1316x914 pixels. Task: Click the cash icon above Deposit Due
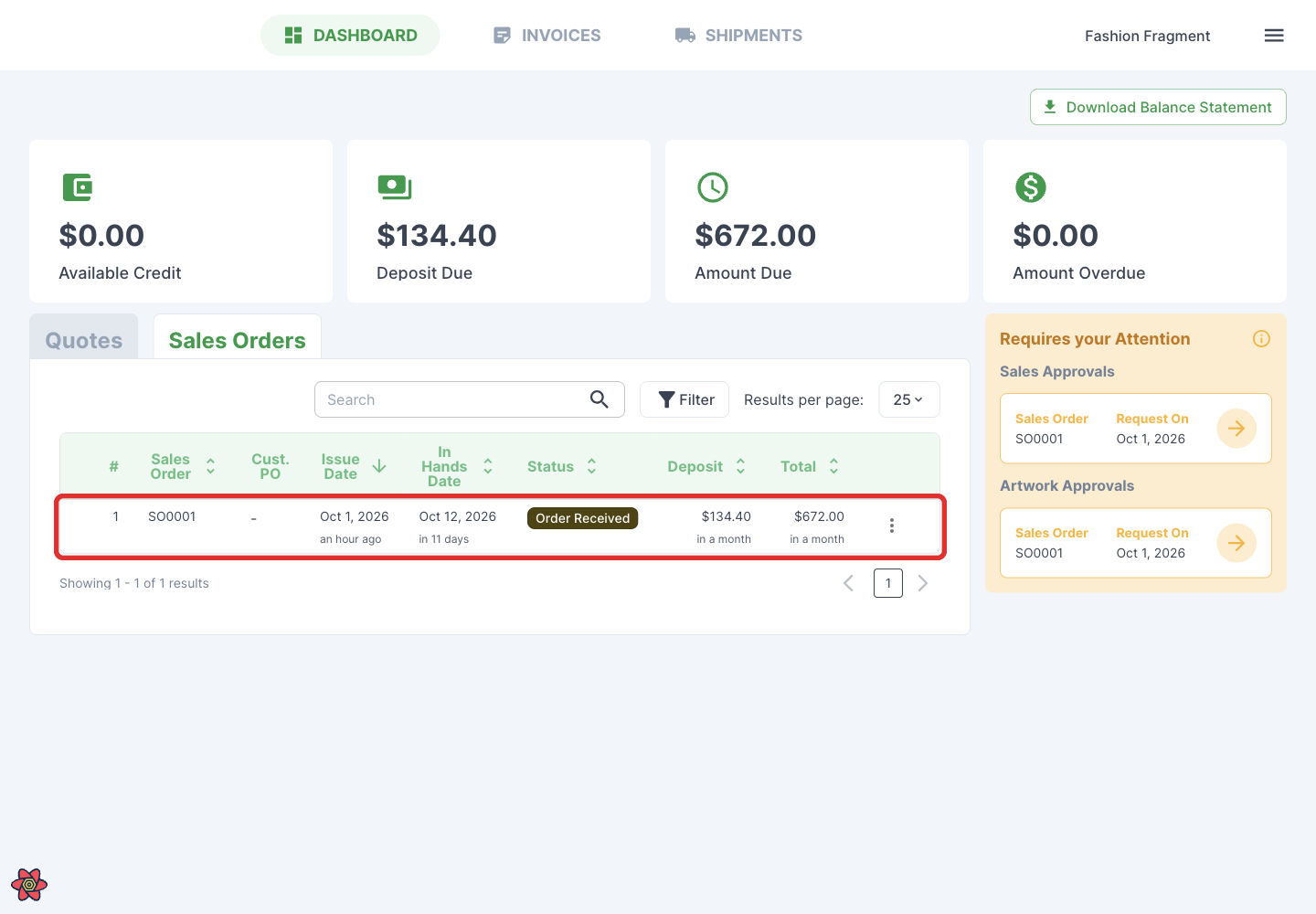click(395, 187)
